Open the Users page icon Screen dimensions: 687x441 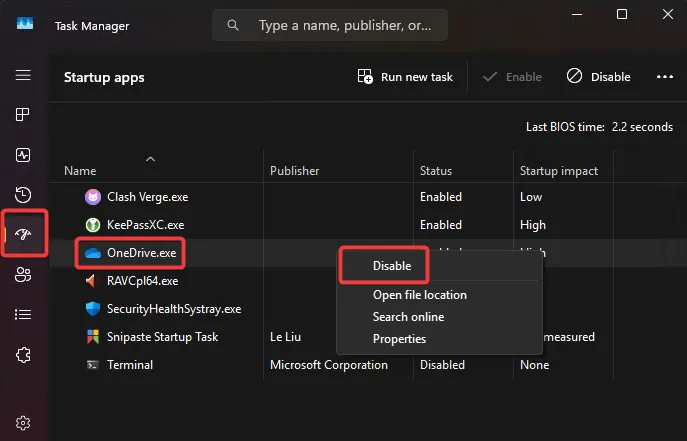pos(23,275)
